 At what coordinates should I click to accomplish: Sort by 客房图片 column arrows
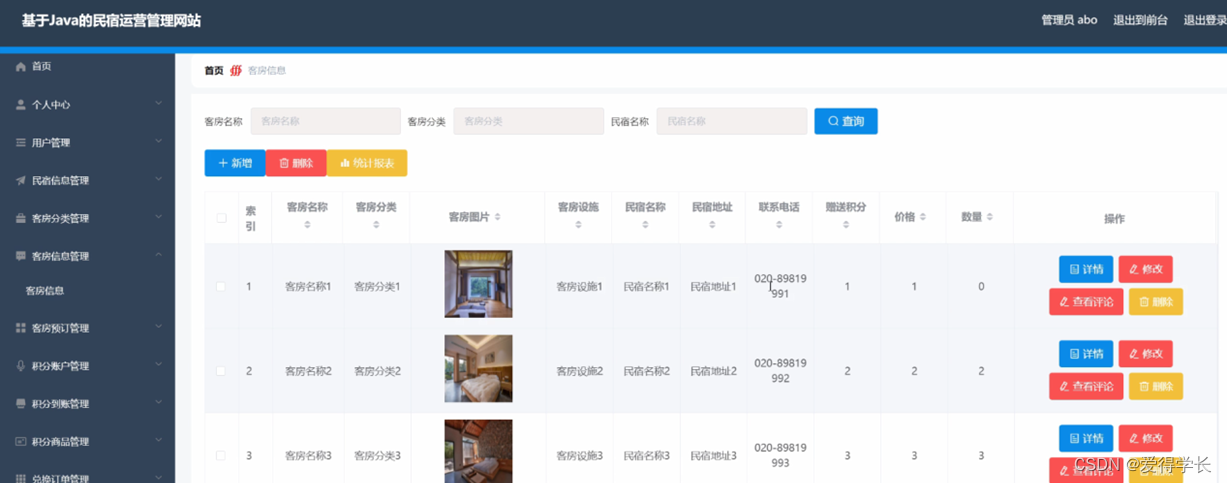tap(497, 217)
